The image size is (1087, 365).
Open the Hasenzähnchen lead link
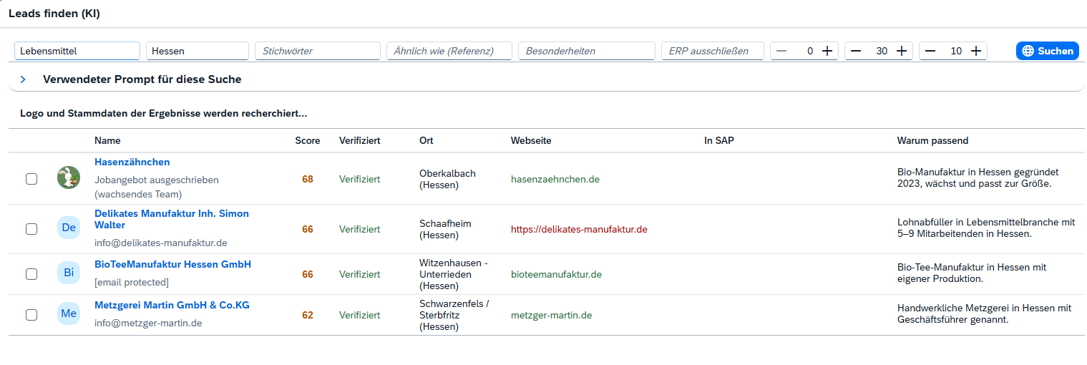pos(132,162)
